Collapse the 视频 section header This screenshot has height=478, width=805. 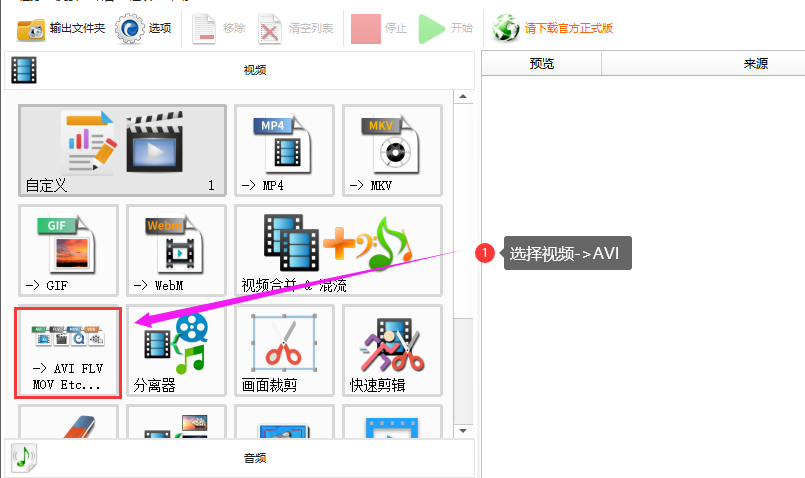click(x=239, y=70)
